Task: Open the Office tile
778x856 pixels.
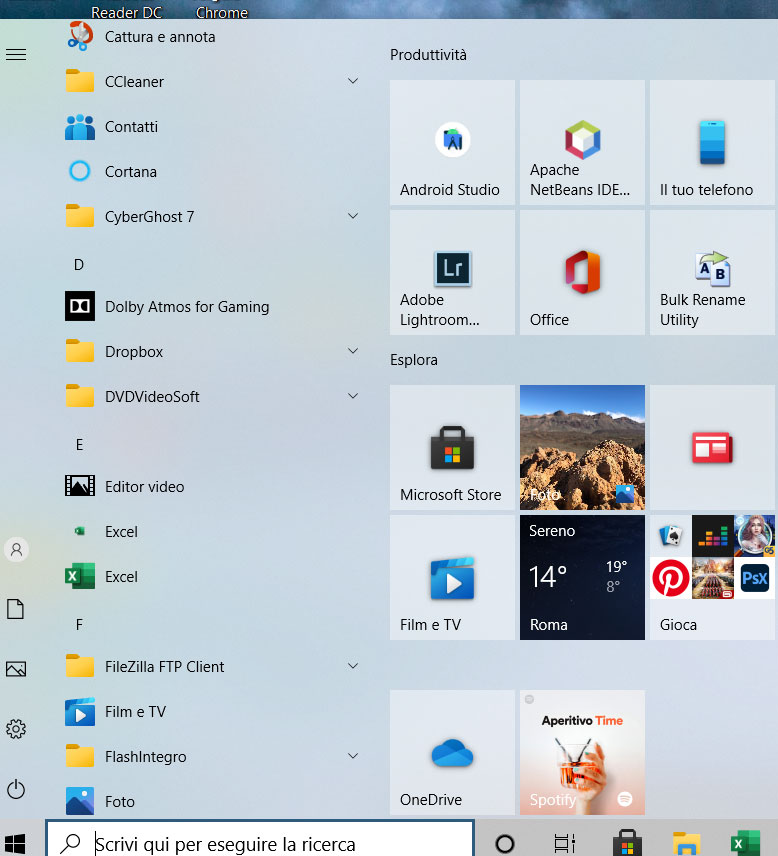Action: point(582,272)
